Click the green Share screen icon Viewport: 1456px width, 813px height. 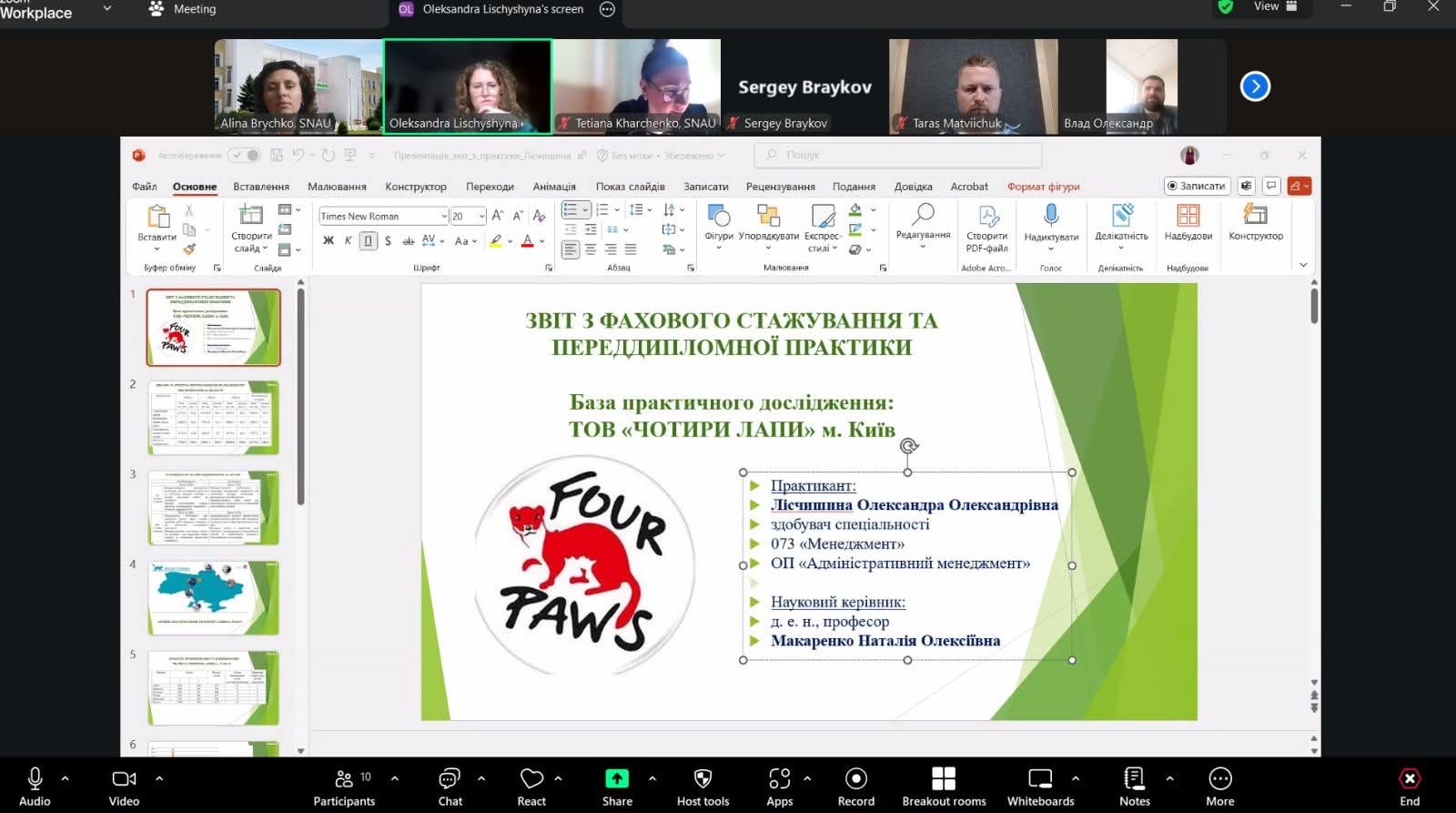coord(617,778)
